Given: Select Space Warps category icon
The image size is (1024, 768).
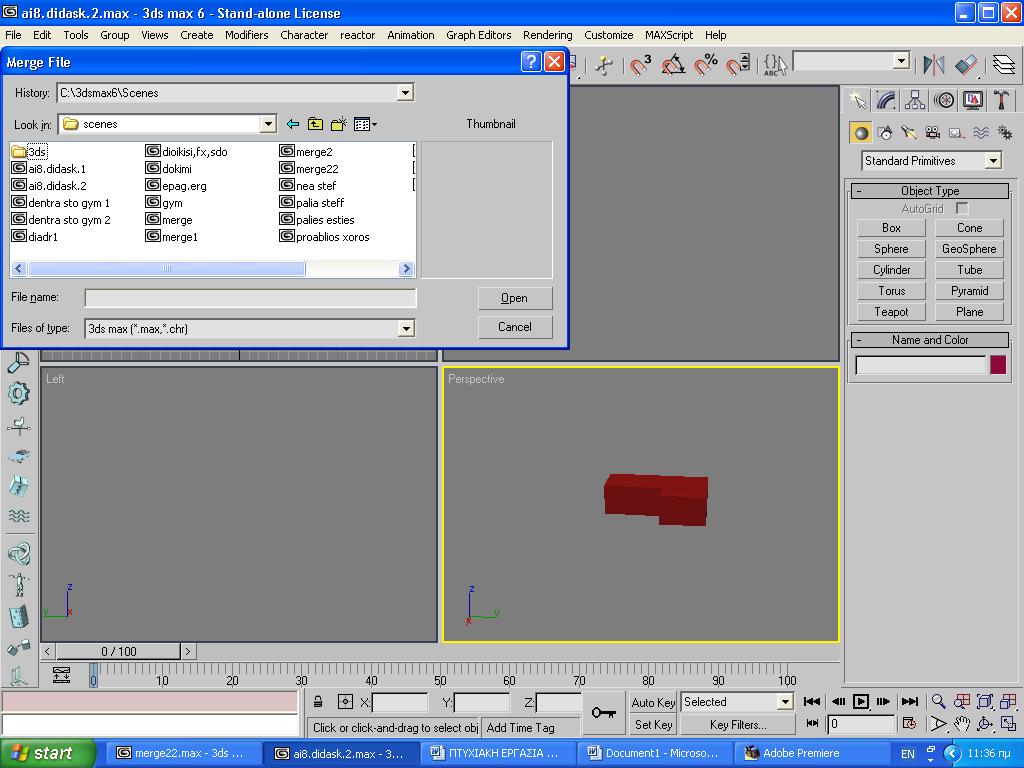Looking at the screenshot, I should point(980,133).
